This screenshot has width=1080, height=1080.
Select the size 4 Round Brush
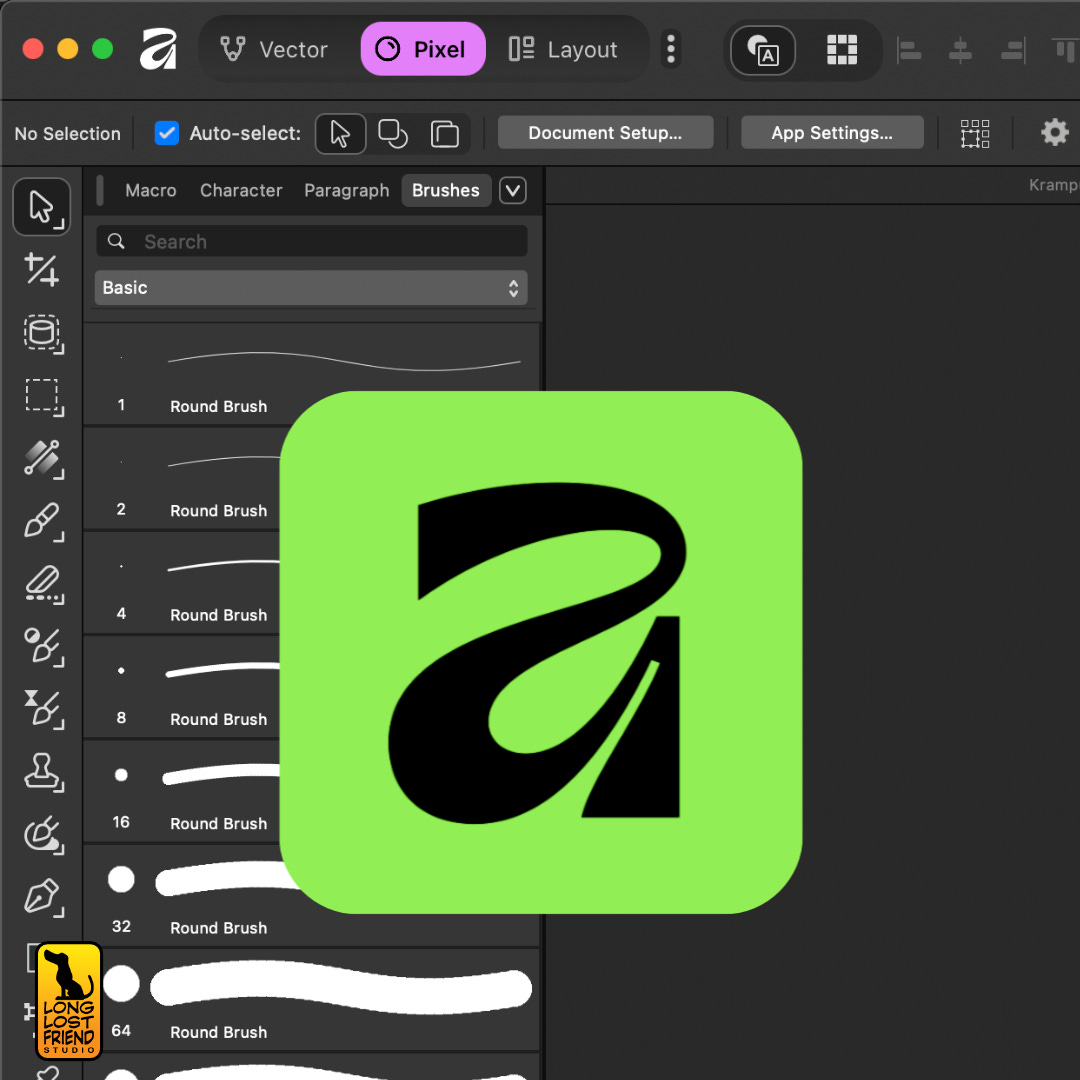tap(182, 583)
